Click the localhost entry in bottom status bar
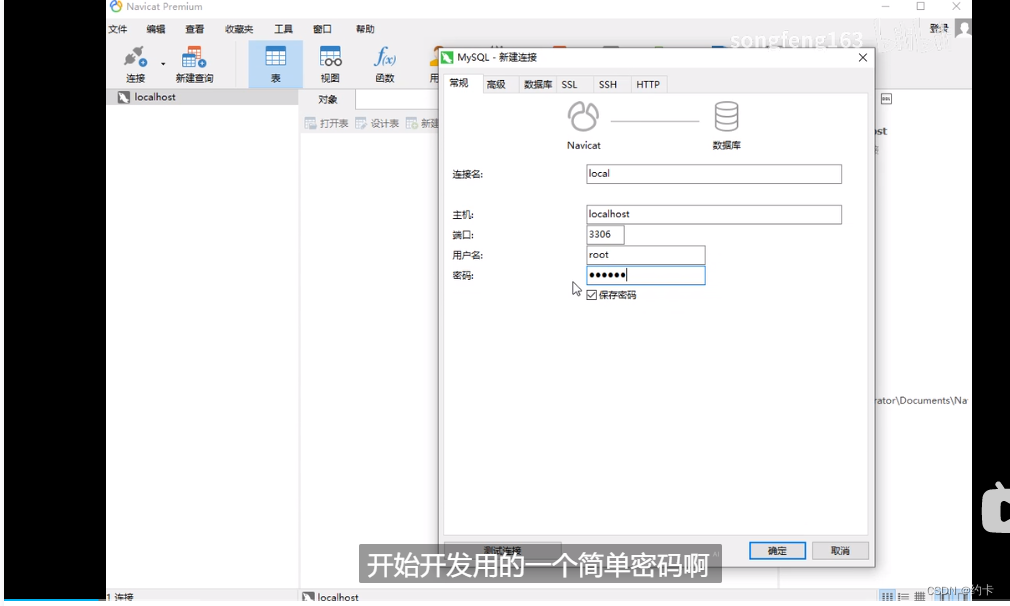Image resolution: width=1010 pixels, height=606 pixels. tap(330, 597)
